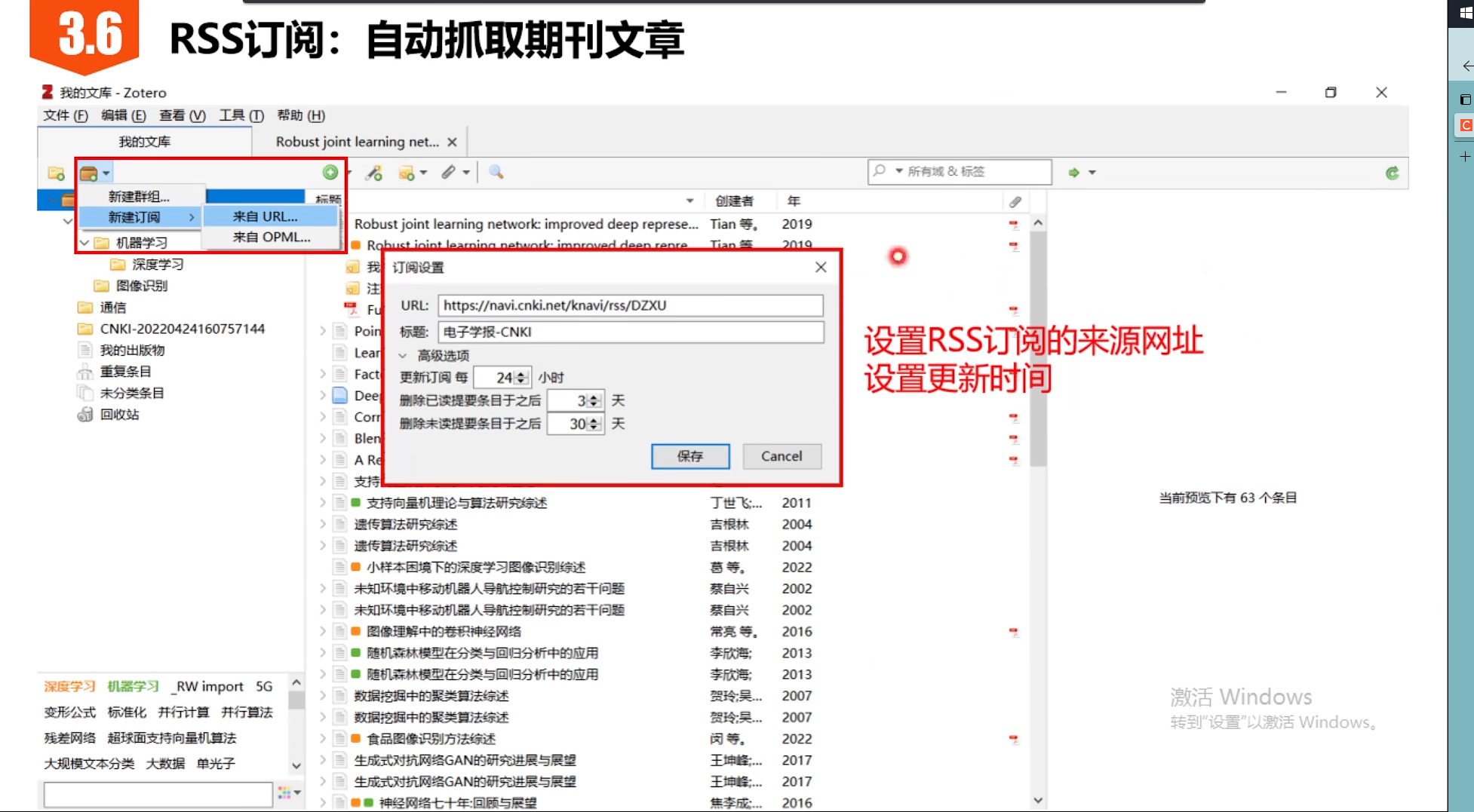
Task: Select 来自 URL from the subscription submenu
Action: tap(265, 216)
